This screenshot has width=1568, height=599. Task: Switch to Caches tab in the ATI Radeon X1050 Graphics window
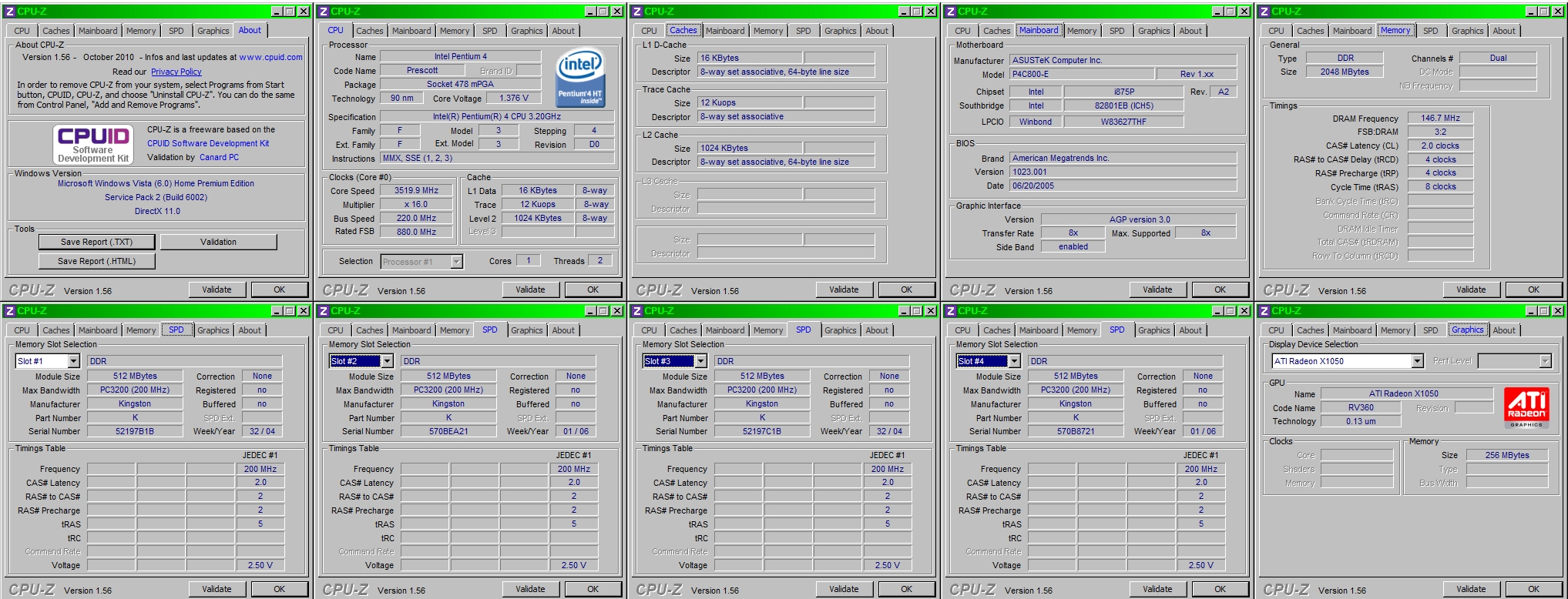point(1311,330)
